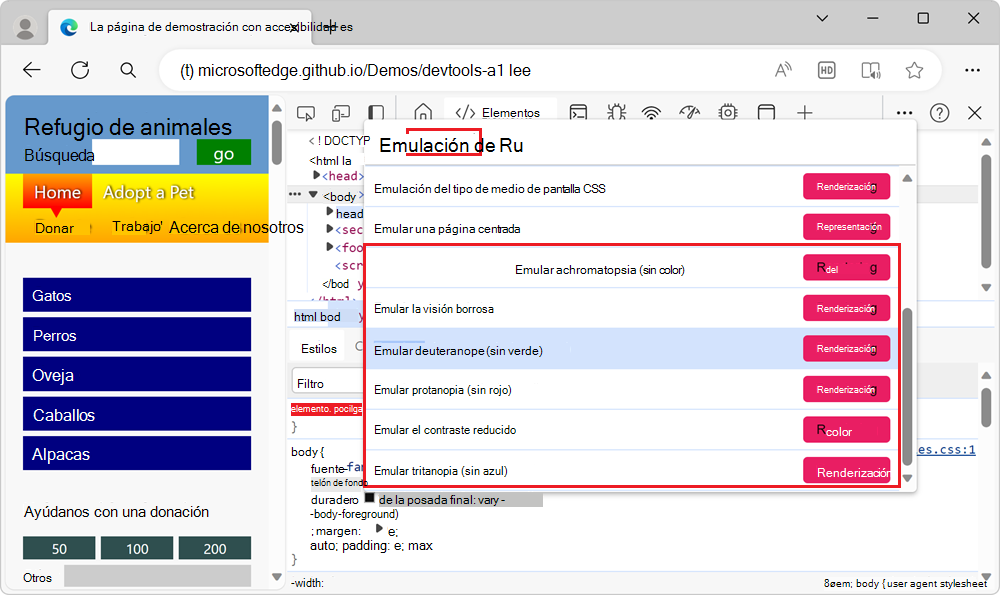Viewport: 1000px width, 595px height.
Task: Reload the page with the refresh icon
Action: (x=80, y=70)
